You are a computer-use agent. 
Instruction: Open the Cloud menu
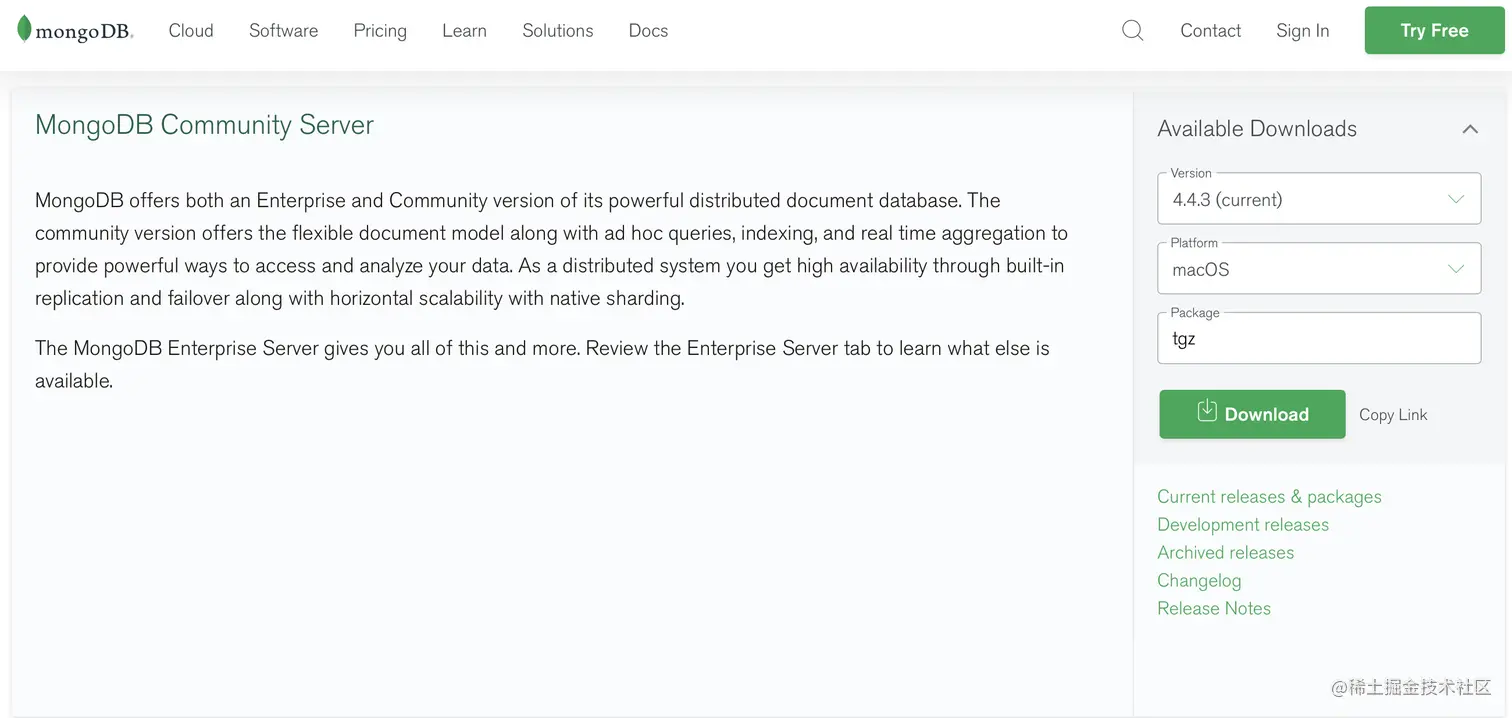click(x=191, y=31)
